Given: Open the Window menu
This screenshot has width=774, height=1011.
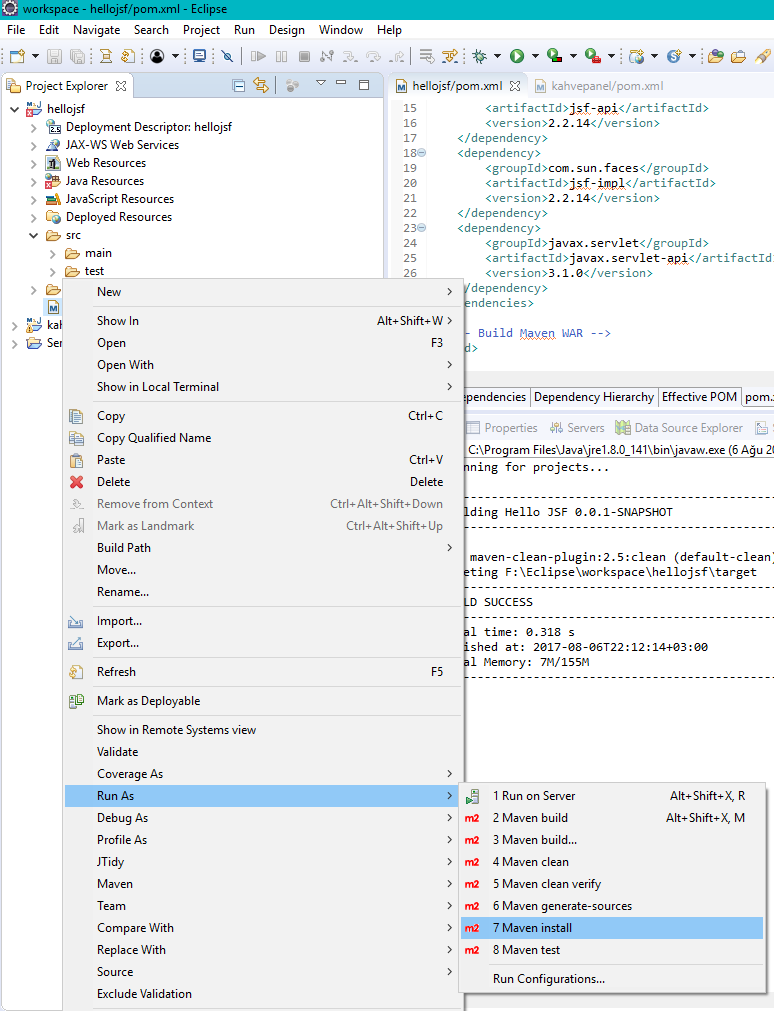Looking at the screenshot, I should click(x=341, y=30).
